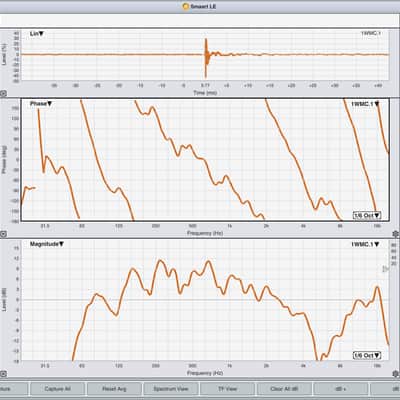Click the dB + button
This screenshot has height=400, width=400.
[x=340, y=389]
